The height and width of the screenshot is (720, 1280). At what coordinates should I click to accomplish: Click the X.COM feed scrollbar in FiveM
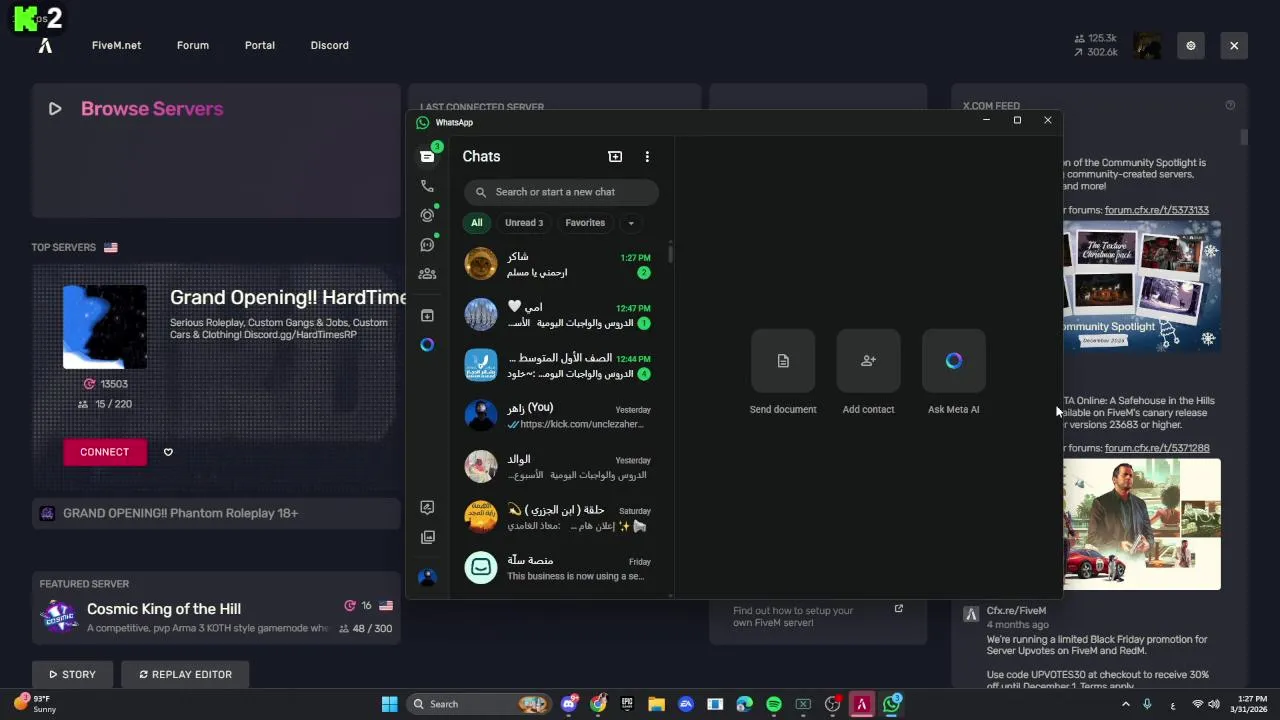pyautogui.click(x=1244, y=137)
